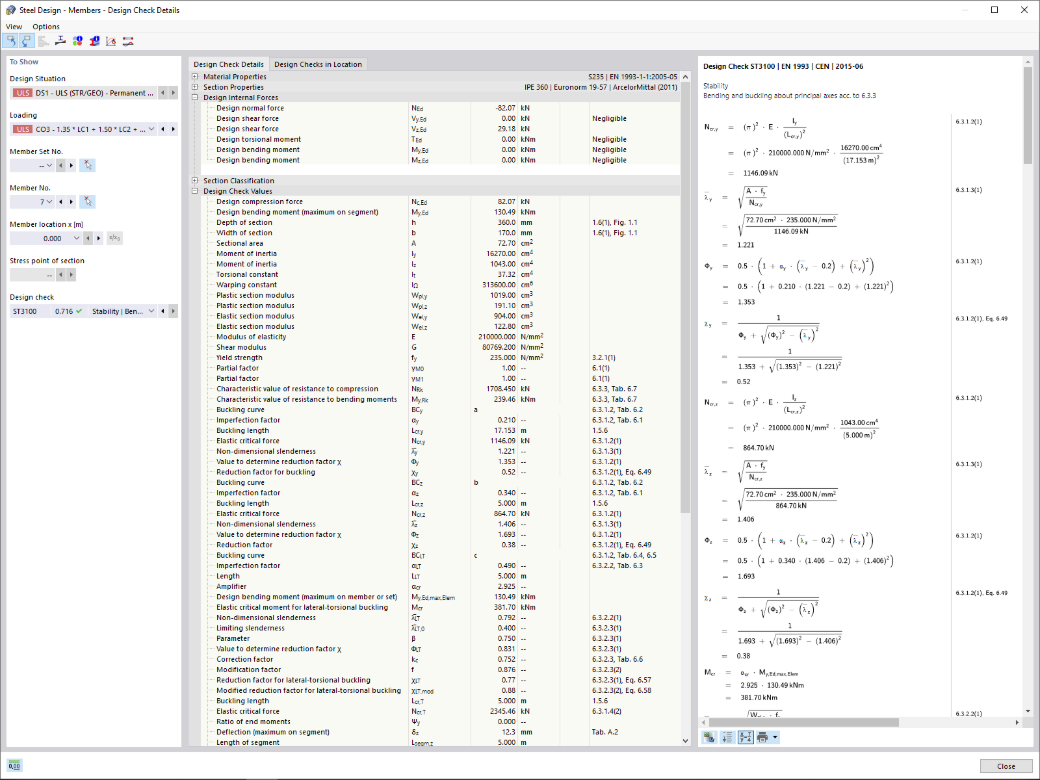Switch to Design Checks in Location tab
This screenshot has height=780, width=1040.
coord(318,64)
